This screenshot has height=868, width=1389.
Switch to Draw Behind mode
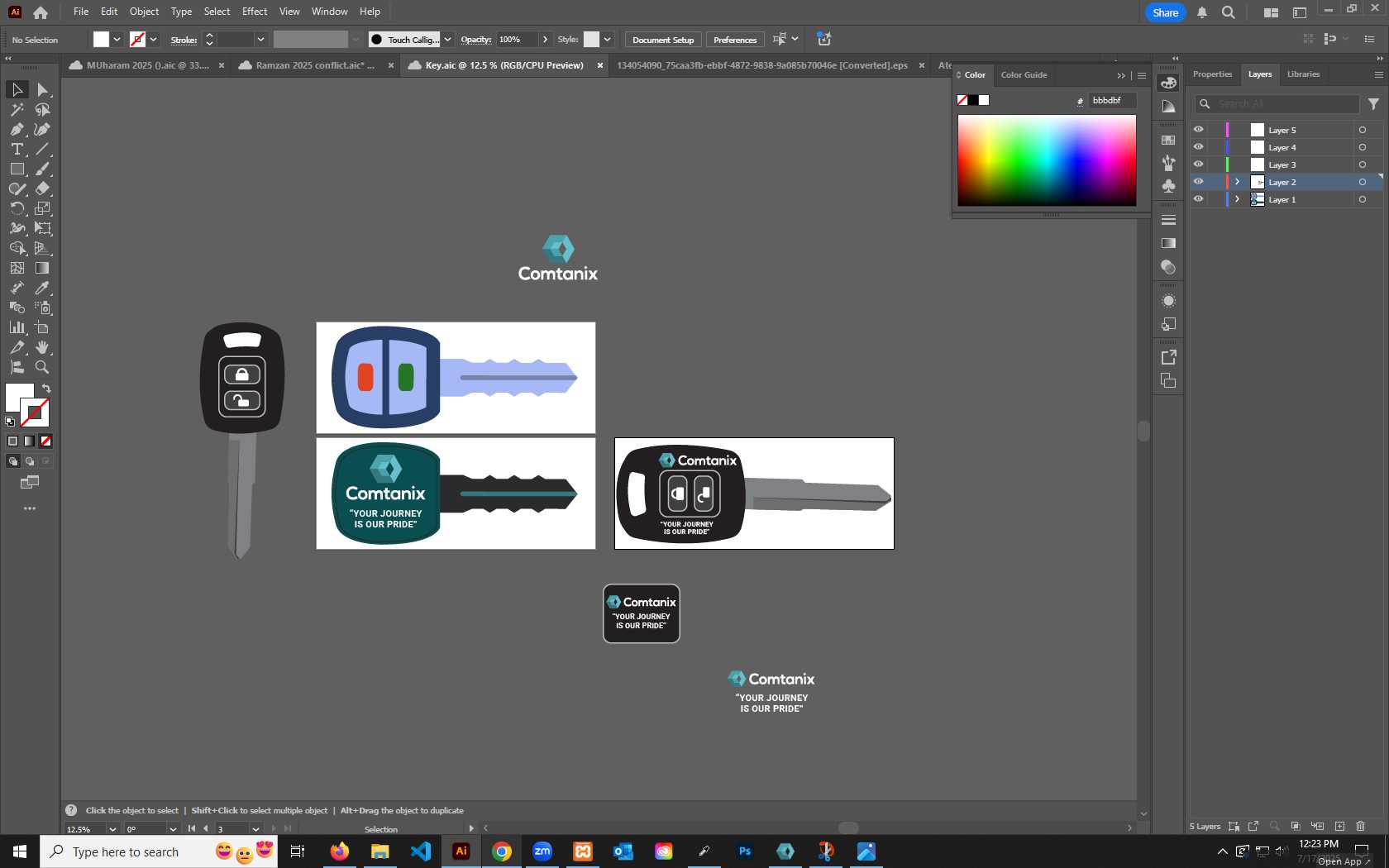[x=30, y=461]
